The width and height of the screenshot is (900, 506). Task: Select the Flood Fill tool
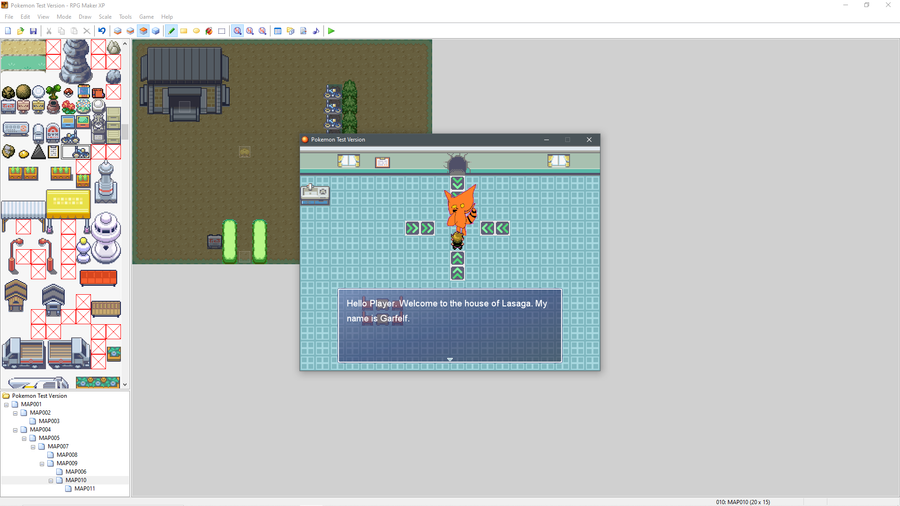coord(209,31)
